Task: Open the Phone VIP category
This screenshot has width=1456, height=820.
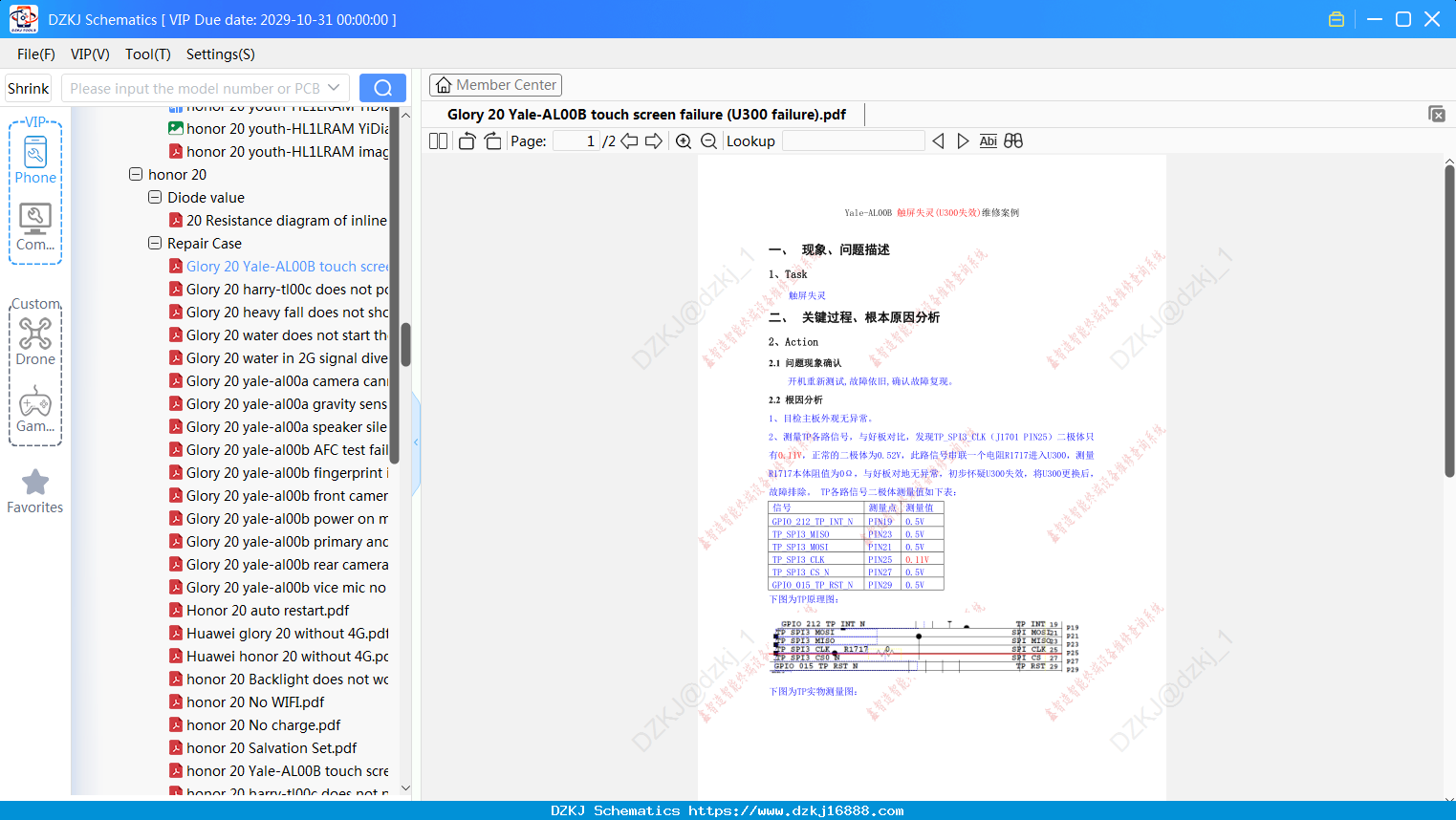Action: coord(35,161)
